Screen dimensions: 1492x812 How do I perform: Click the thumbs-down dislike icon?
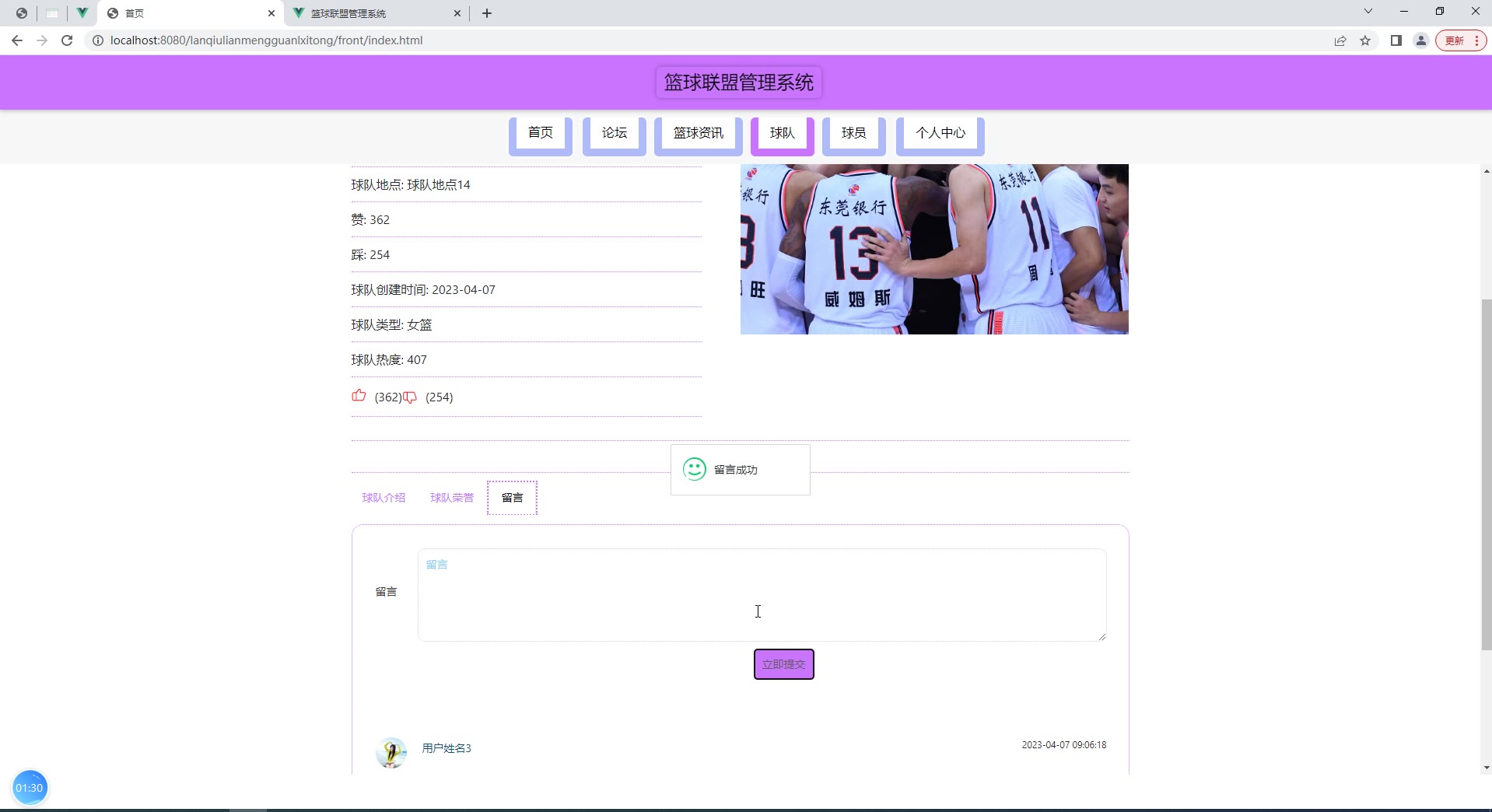pyautogui.click(x=410, y=397)
